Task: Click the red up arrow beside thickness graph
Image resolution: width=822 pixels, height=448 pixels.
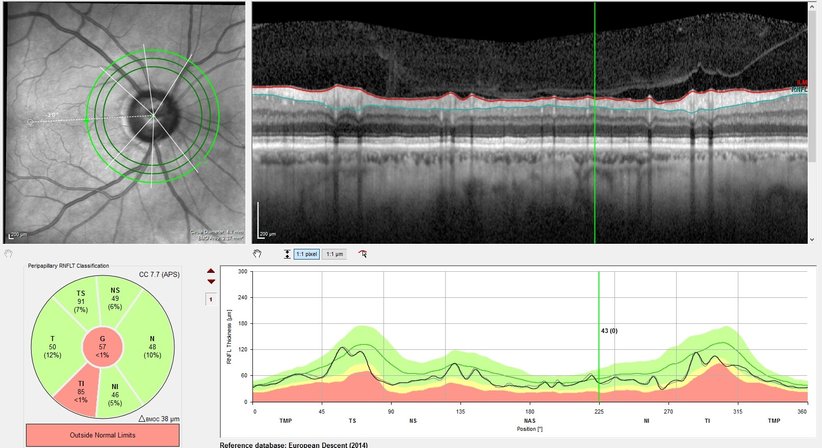Action: pos(210,271)
